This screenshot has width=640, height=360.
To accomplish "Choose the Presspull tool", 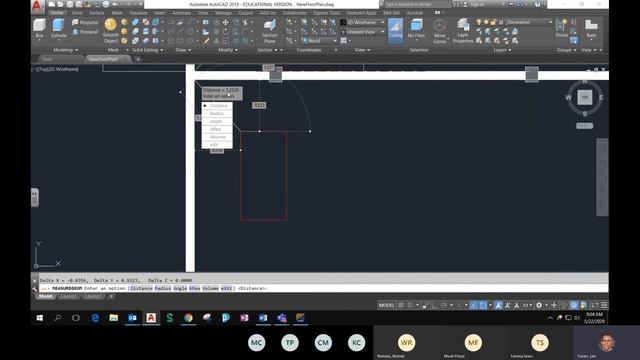I will tap(85, 32).
